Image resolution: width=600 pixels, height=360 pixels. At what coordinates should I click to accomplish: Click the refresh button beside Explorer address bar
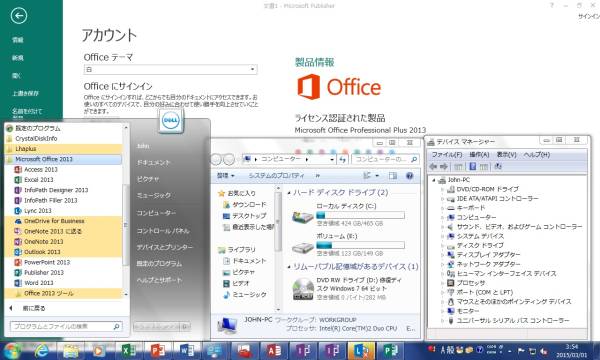[x=342, y=159]
